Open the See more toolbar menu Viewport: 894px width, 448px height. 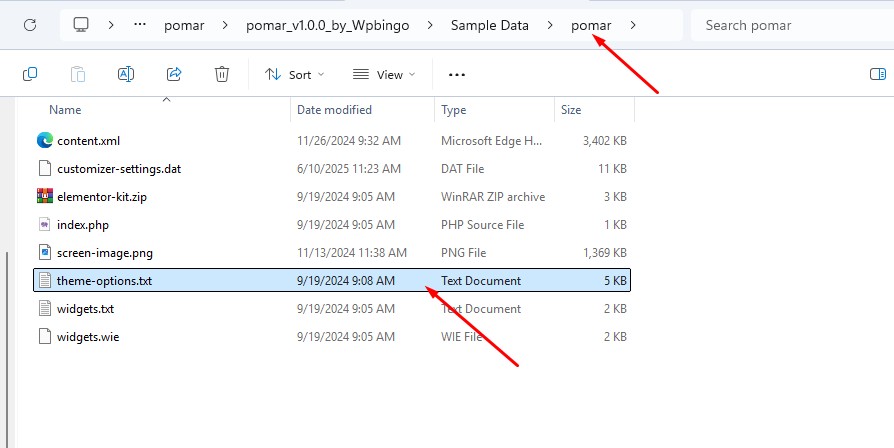[457, 75]
